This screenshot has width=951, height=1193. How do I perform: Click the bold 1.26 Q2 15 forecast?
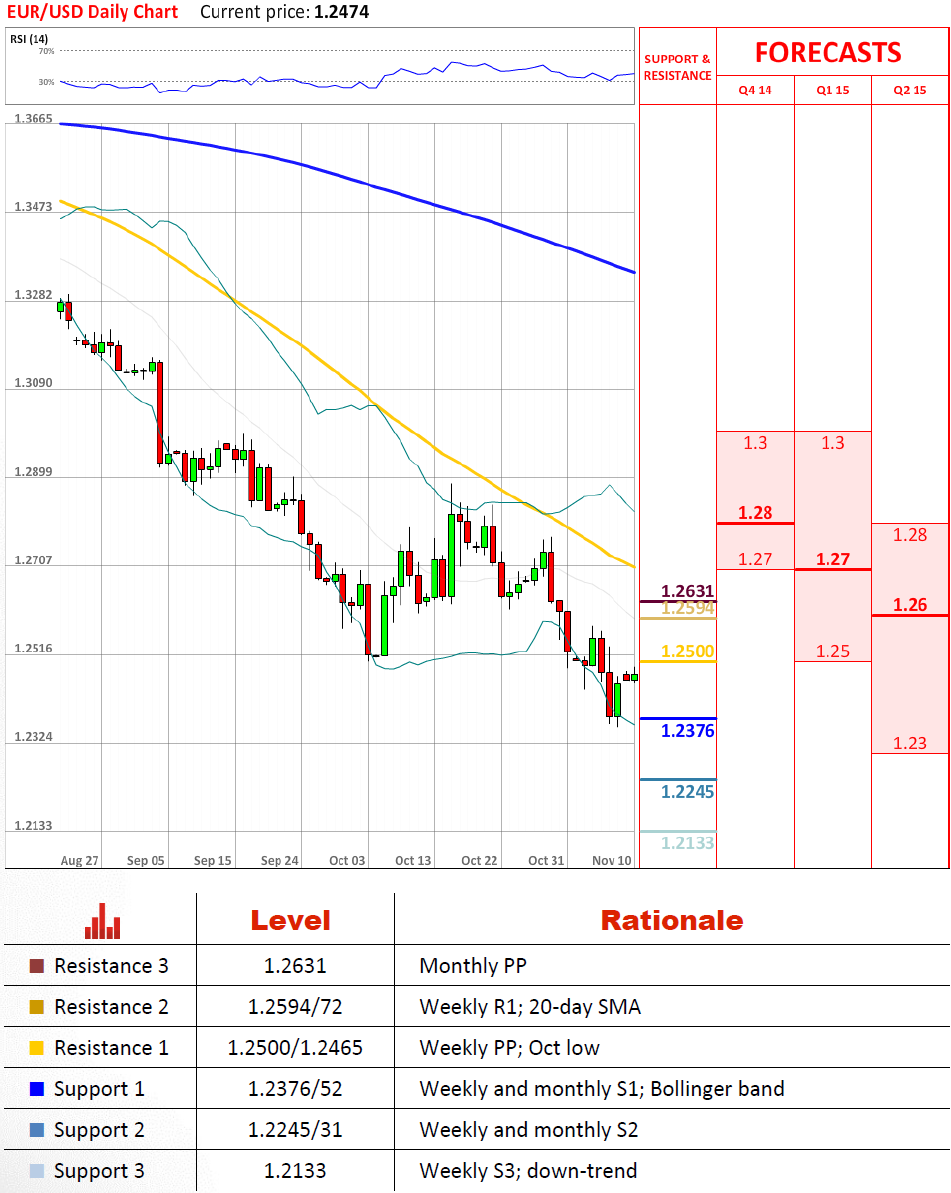(910, 605)
